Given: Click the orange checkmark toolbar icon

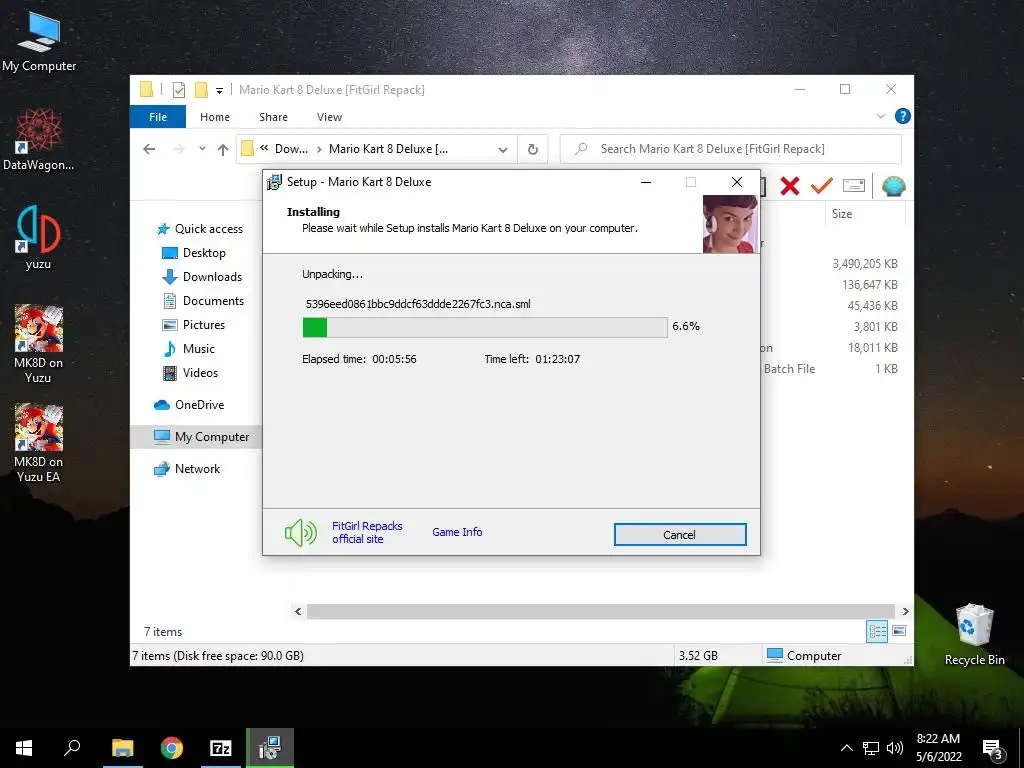Looking at the screenshot, I should click(x=822, y=186).
